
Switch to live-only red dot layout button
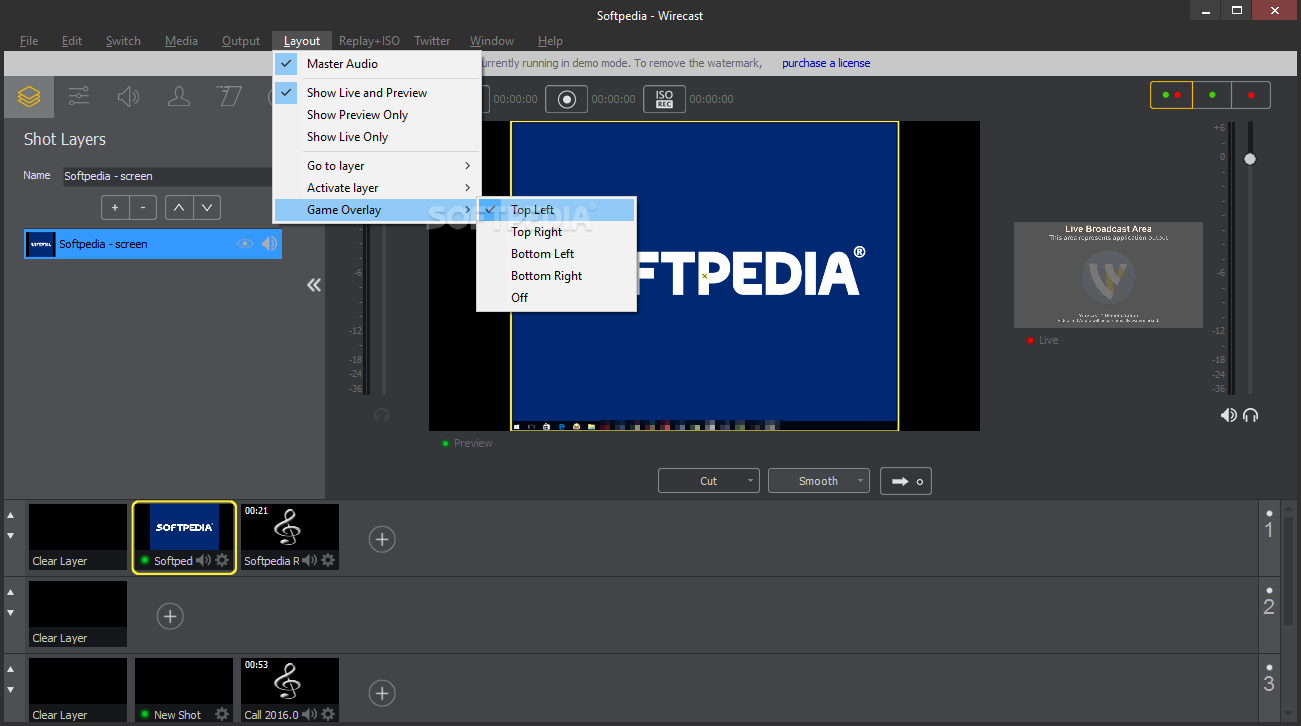click(1251, 95)
